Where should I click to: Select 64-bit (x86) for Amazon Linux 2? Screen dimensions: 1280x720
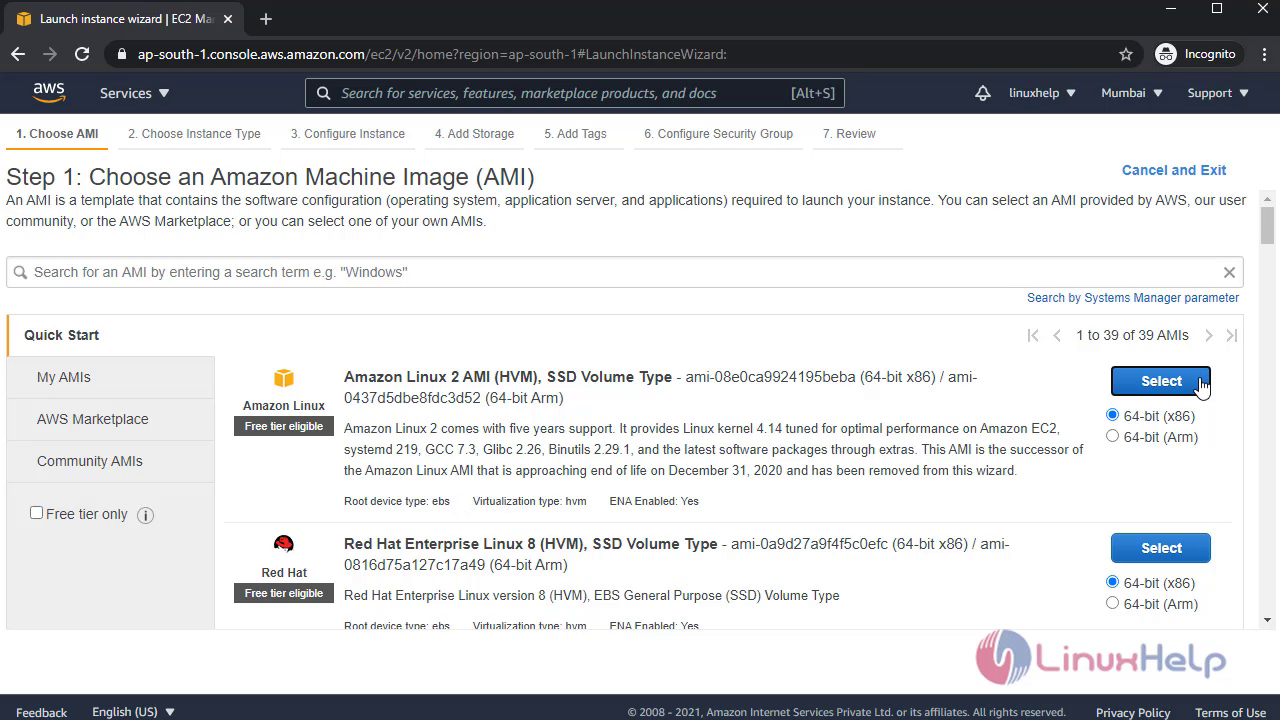[1113, 415]
